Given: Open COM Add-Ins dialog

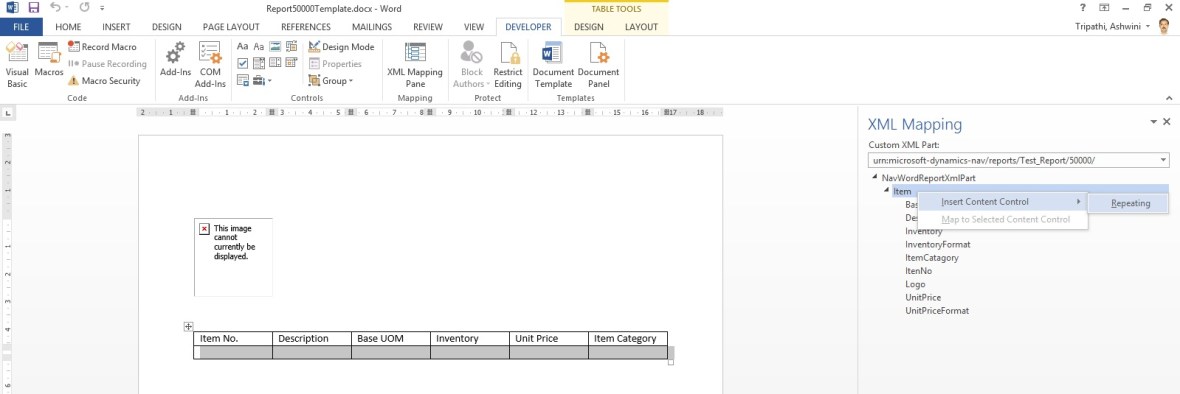Looking at the screenshot, I should [210, 65].
